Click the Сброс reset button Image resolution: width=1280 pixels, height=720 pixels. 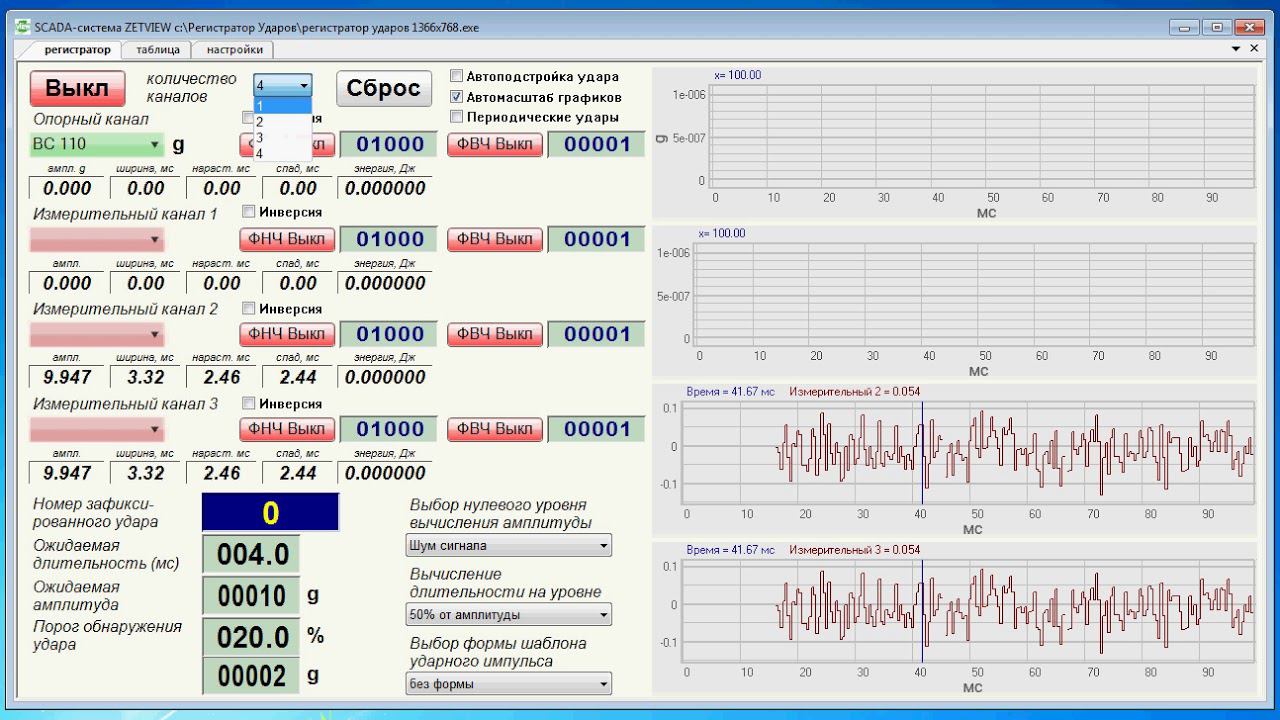pyautogui.click(x=383, y=88)
